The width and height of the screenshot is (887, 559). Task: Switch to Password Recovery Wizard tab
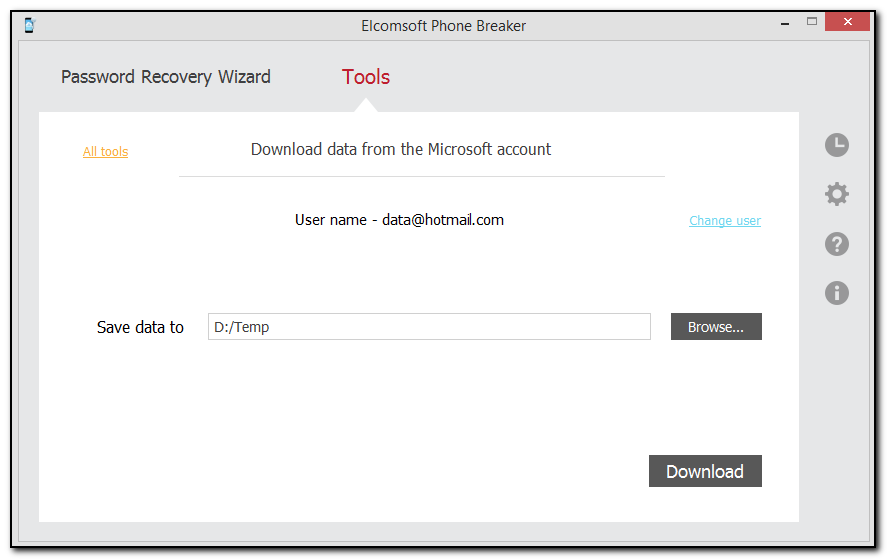pos(166,77)
